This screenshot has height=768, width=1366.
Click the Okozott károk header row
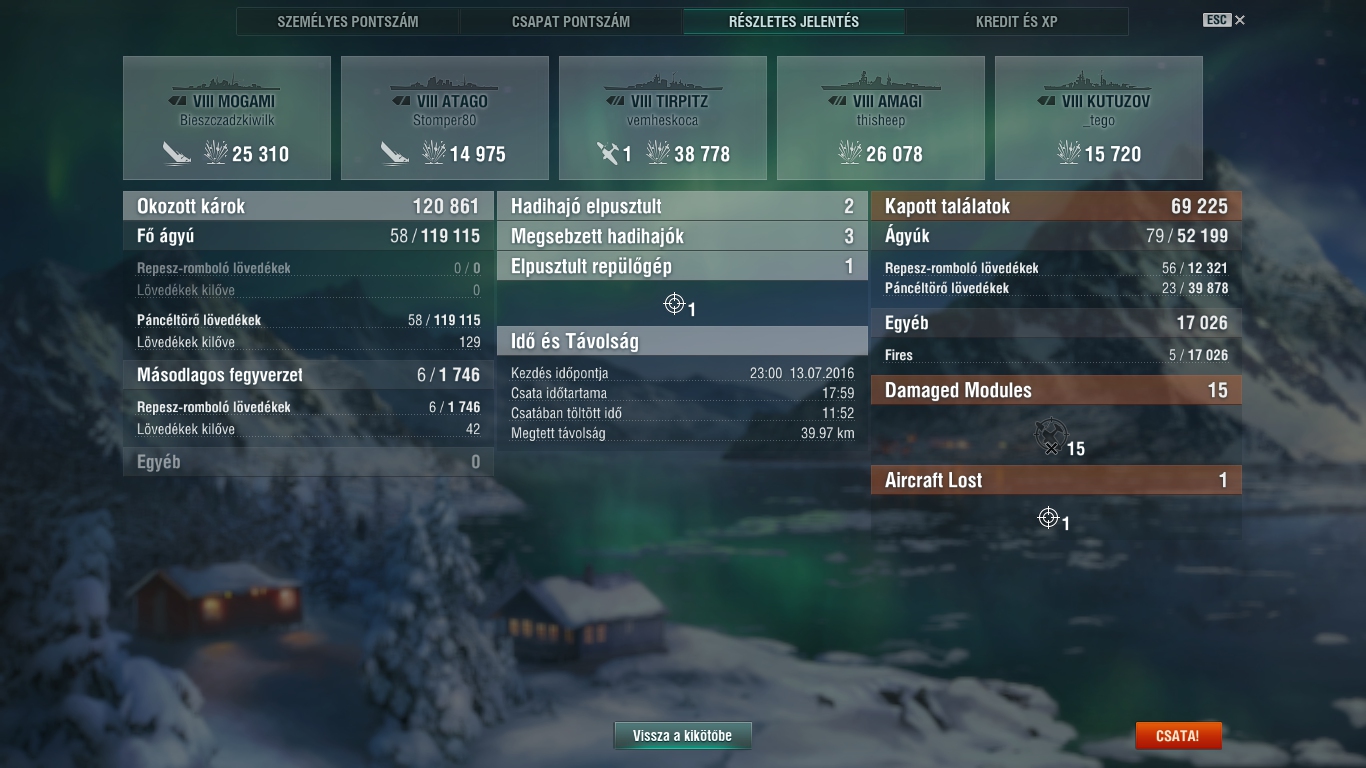coord(308,206)
